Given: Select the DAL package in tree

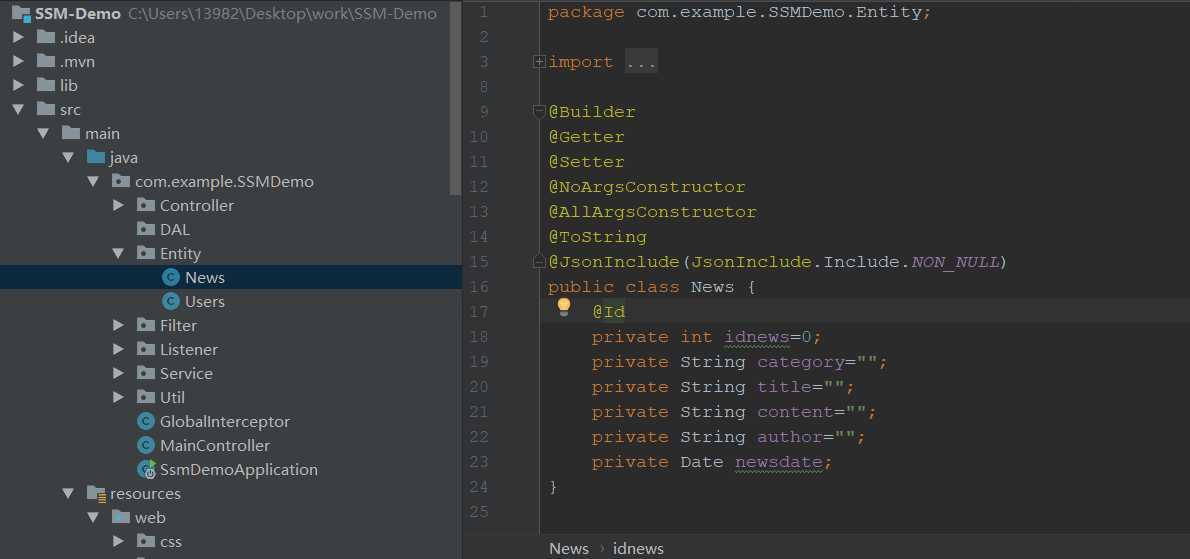Looking at the screenshot, I should (174, 229).
